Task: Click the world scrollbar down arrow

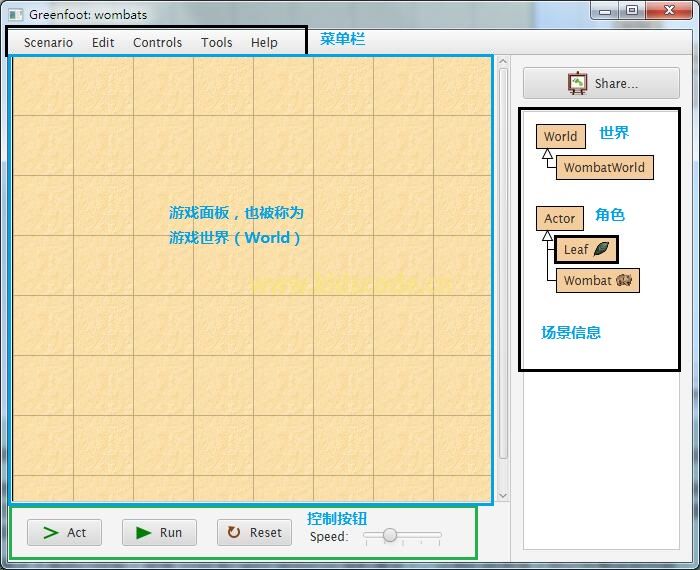Action: tap(503, 495)
